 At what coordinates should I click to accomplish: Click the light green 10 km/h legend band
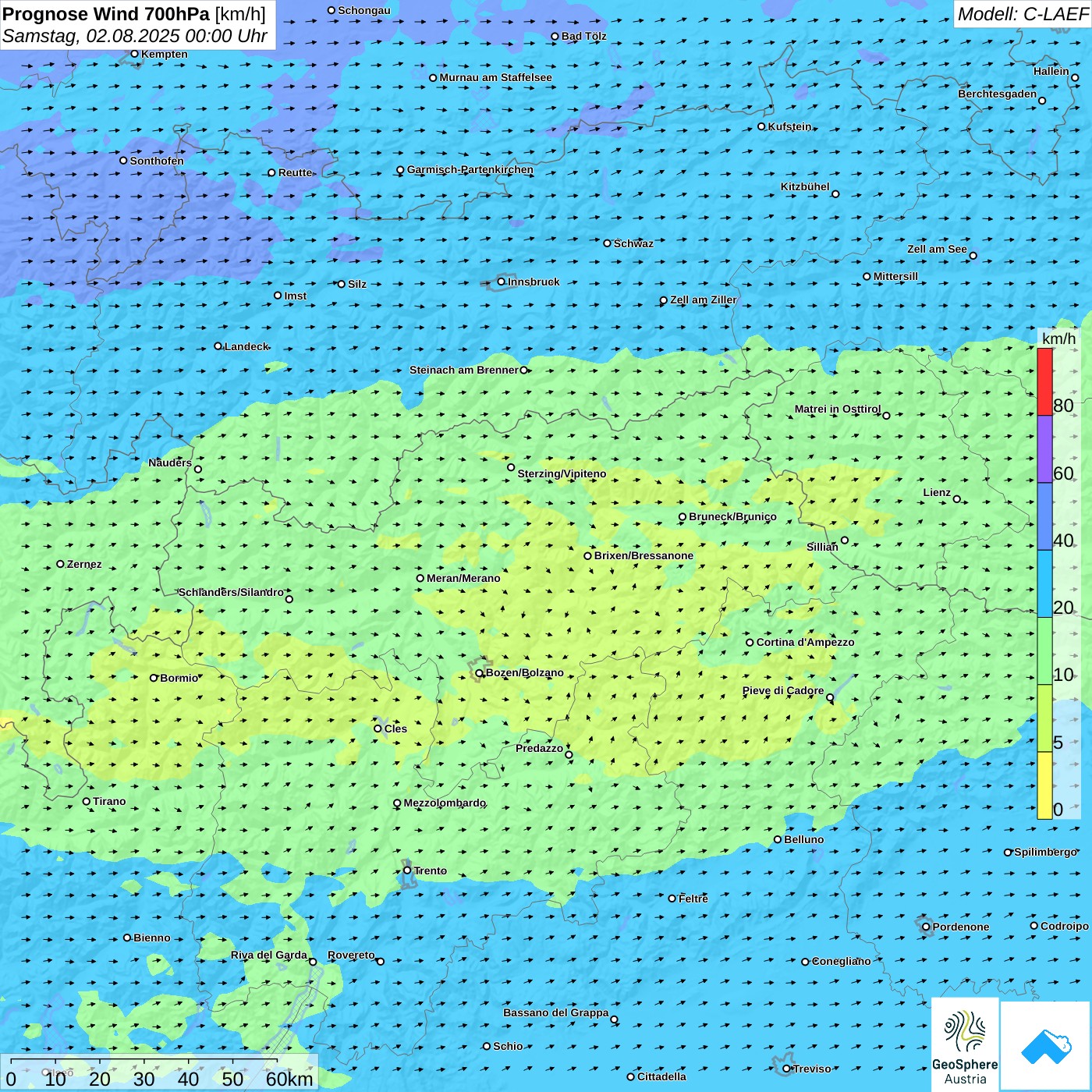[1044, 651]
